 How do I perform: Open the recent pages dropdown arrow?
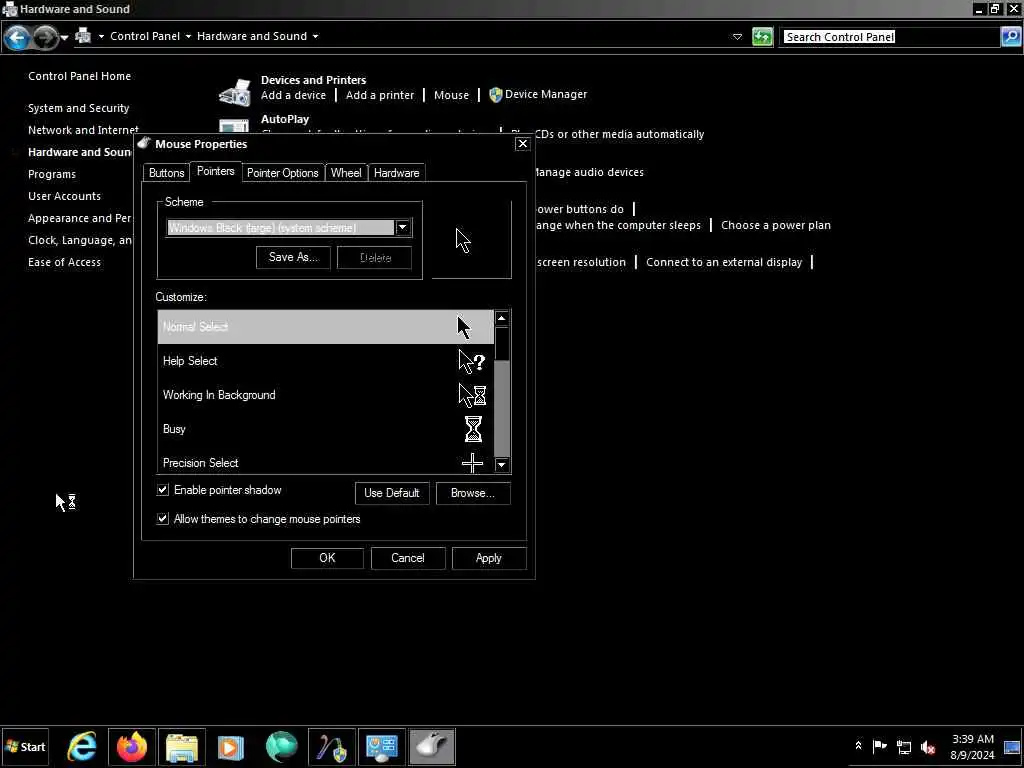click(64, 37)
